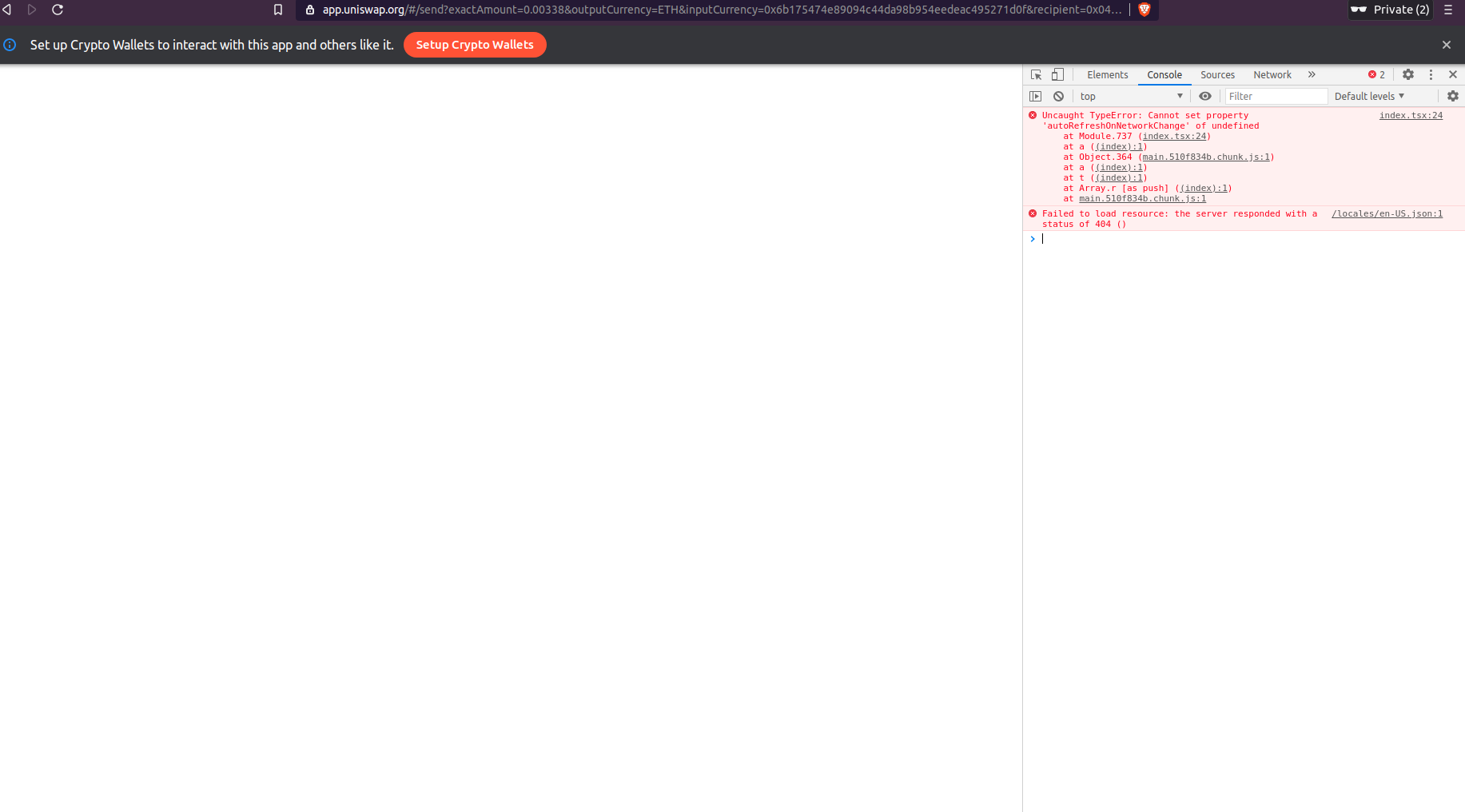1465x812 pixels.
Task: Switch to the Network tab
Action: click(1272, 74)
